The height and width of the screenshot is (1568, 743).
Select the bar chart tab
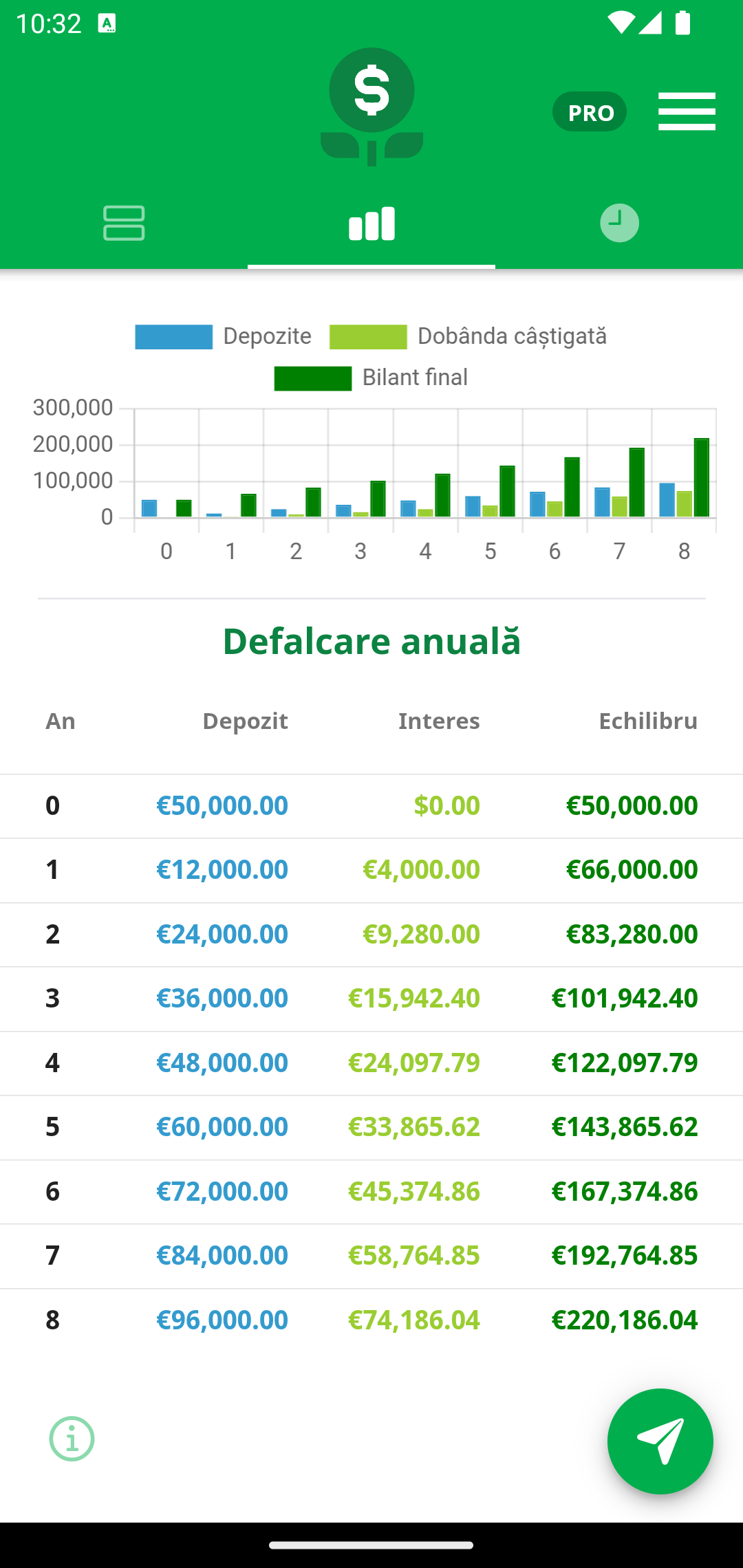(371, 224)
